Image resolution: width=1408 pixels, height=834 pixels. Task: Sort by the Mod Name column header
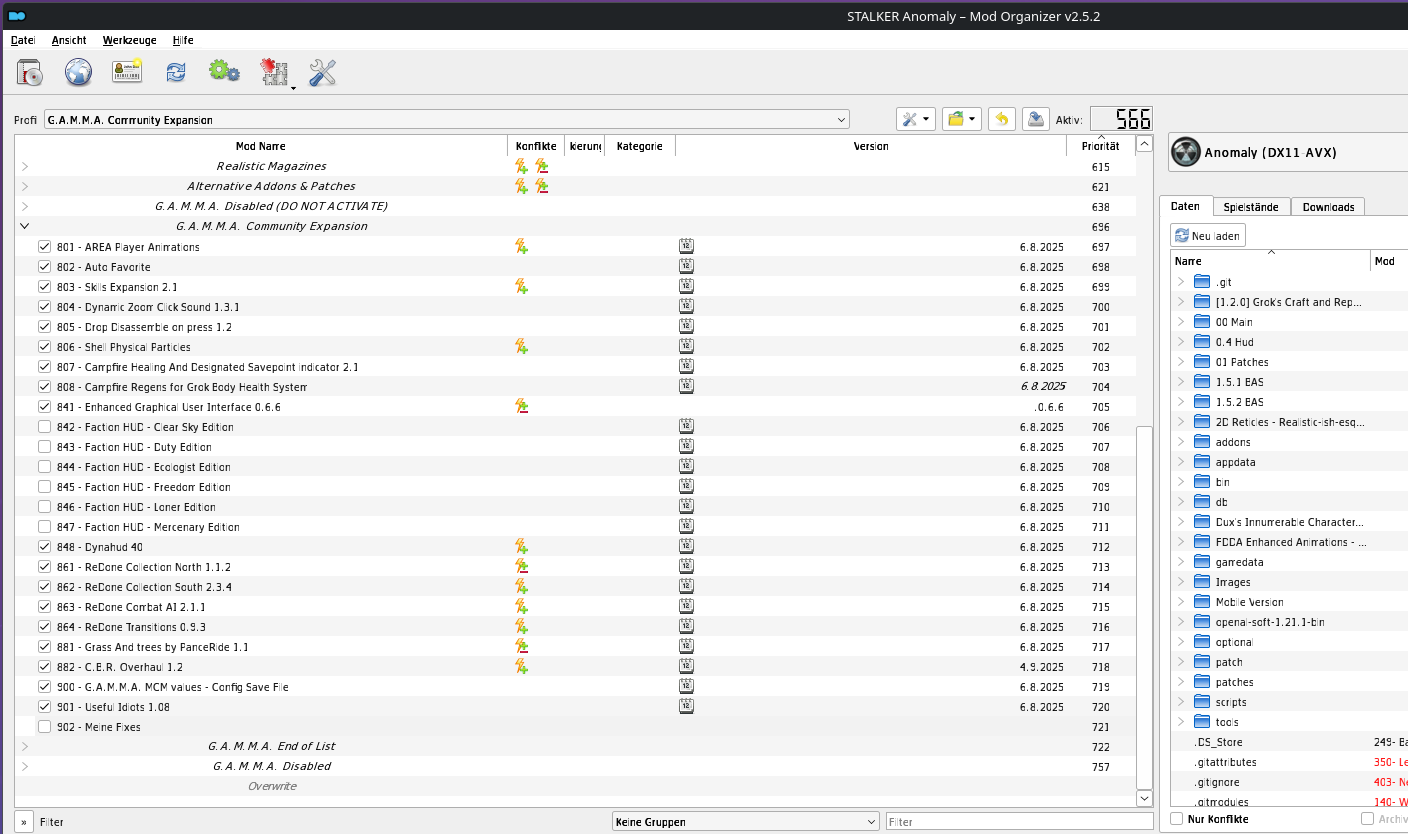[260, 146]
